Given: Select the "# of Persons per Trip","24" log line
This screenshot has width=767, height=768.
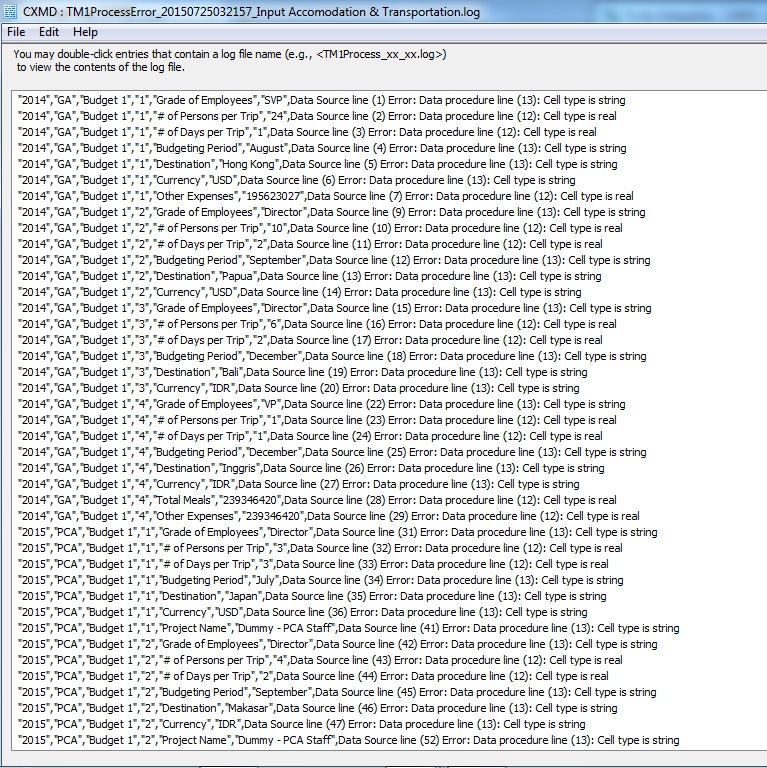Looking at the screenshot, I should [317, 116].
